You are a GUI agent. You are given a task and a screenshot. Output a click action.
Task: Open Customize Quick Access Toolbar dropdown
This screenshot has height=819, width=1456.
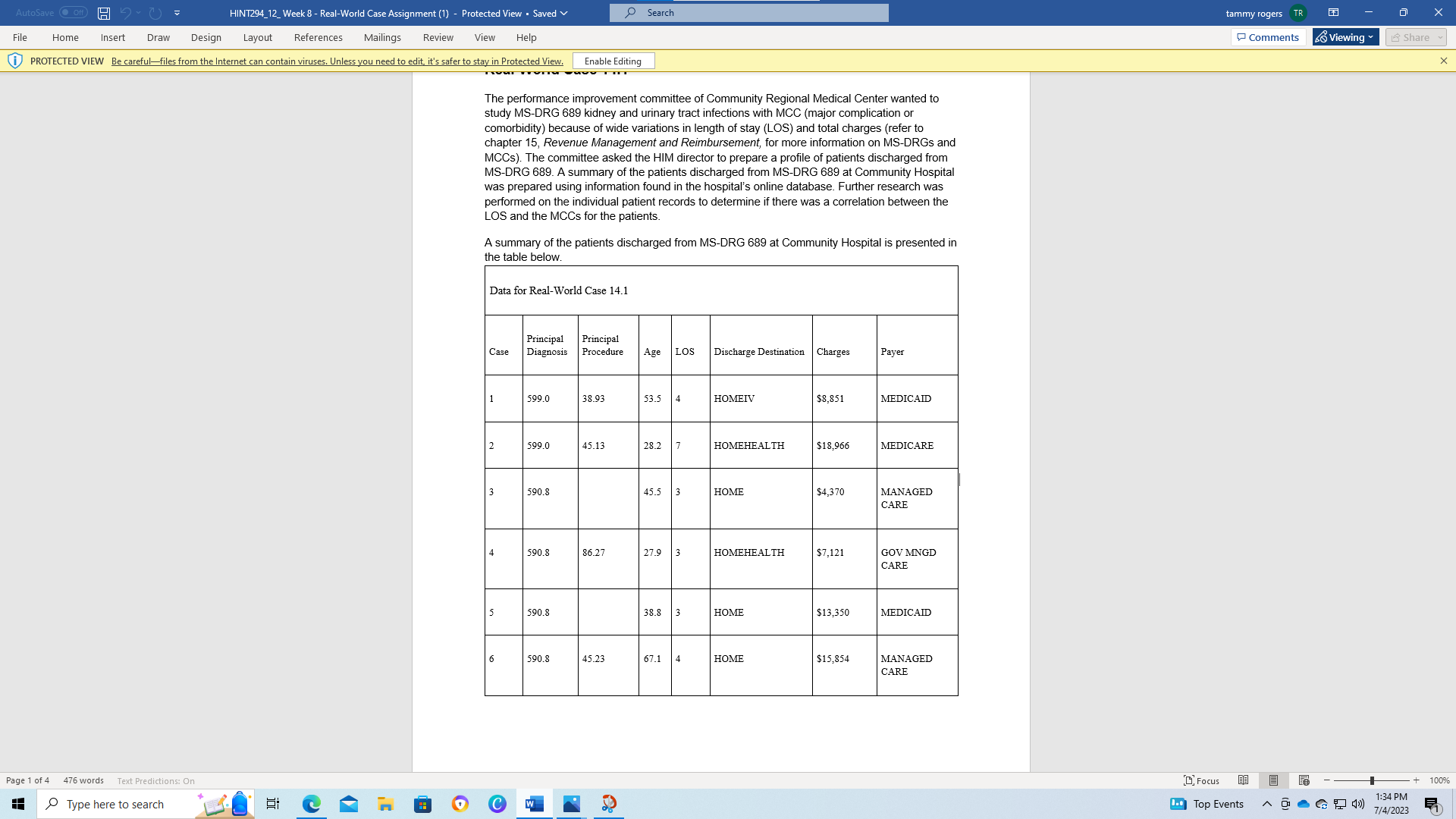coord(177,13)
